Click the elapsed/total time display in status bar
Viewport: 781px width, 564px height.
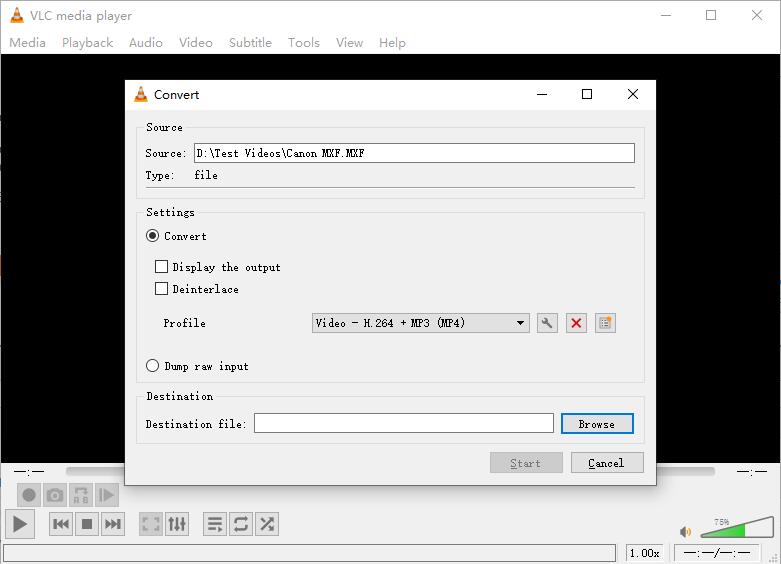(717, 553)
